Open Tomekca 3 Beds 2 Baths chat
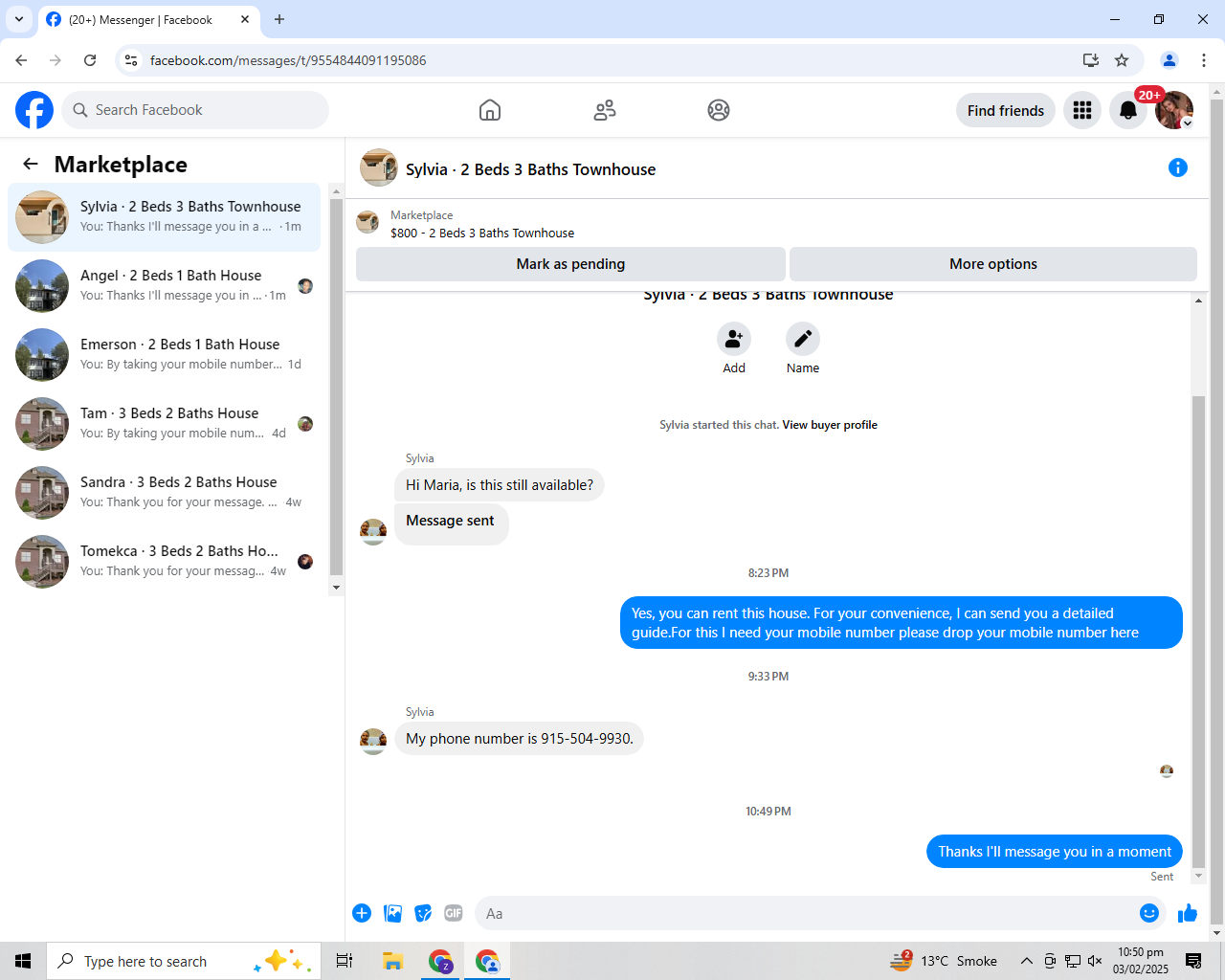1225x980 pixels. [165, 562]
